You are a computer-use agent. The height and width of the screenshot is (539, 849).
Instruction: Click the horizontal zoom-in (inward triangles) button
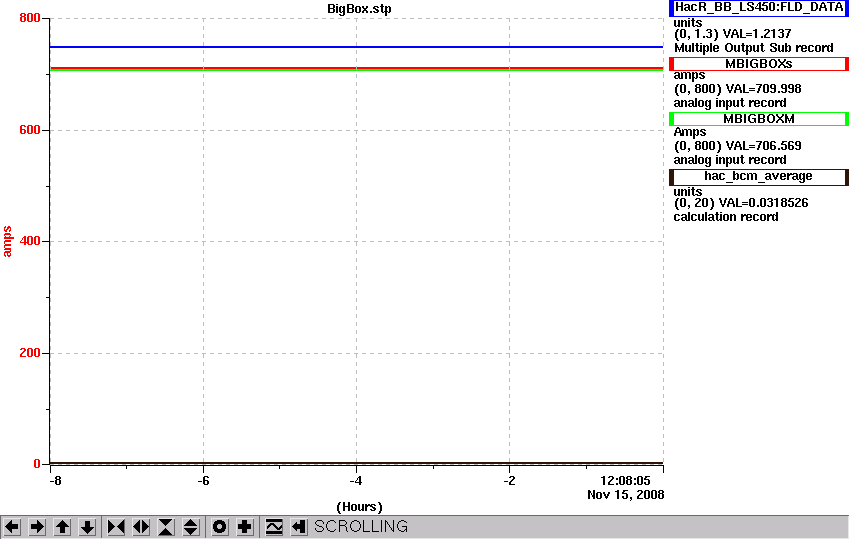[116, 527]
